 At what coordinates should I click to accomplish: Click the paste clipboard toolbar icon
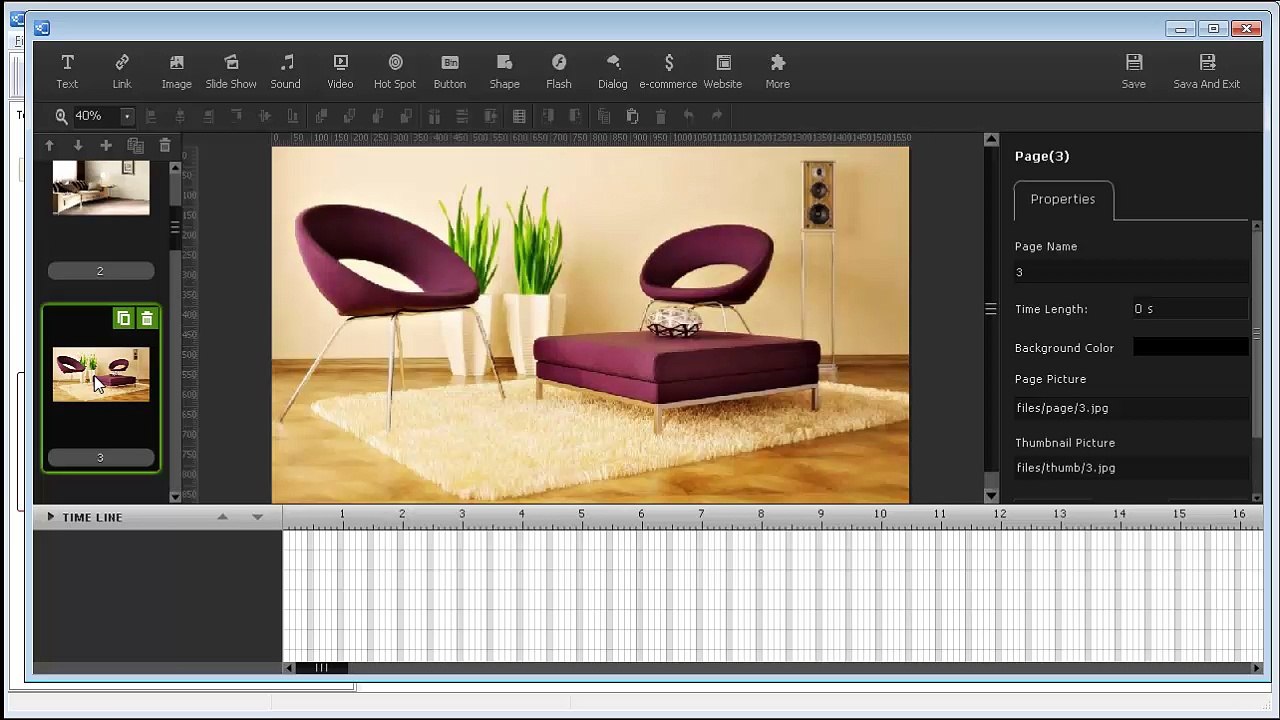pos(632,116)
